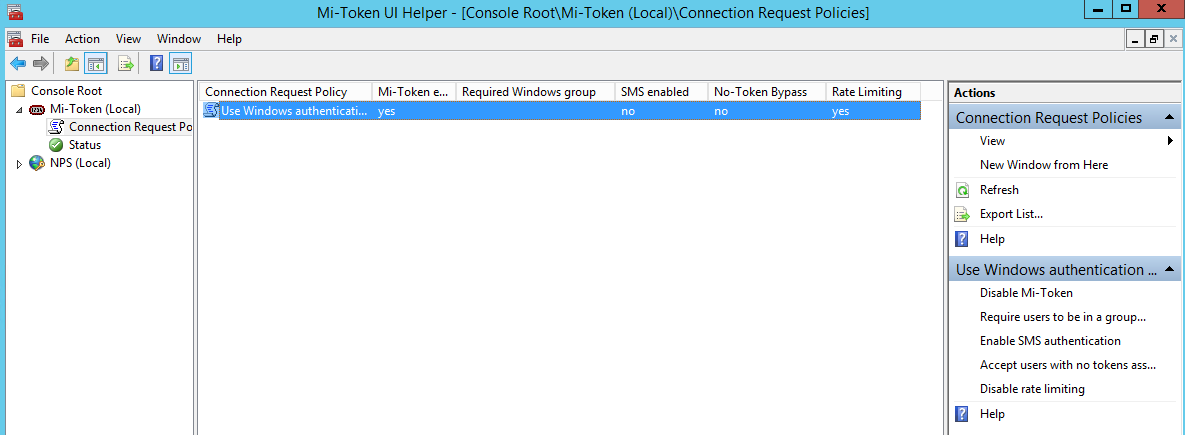Viewport: 1185px width, 435px height.
Task: Click the policy row scroll icon
Action: (x=212, y=111)
